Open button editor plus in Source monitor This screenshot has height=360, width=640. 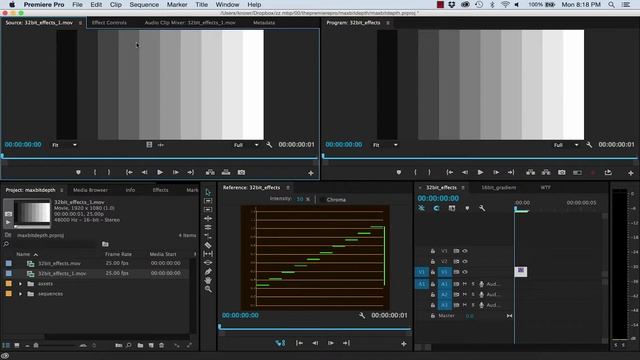click(311, 173)
